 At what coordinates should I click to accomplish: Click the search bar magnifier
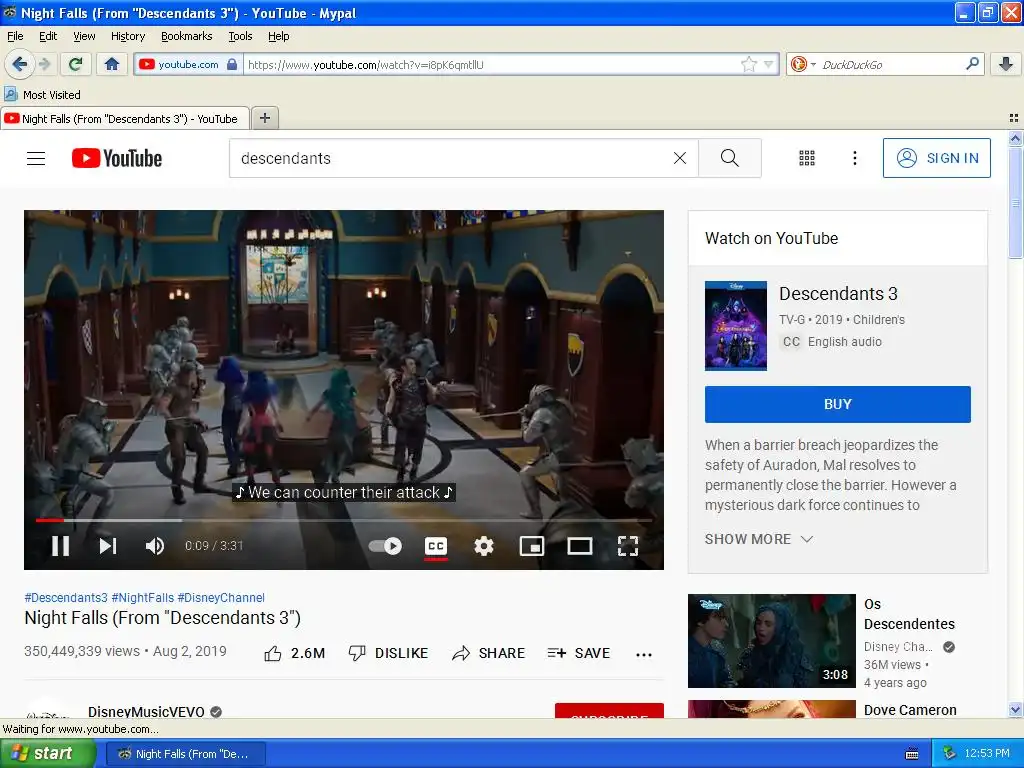pyautogui.click(x=972, y=64)
